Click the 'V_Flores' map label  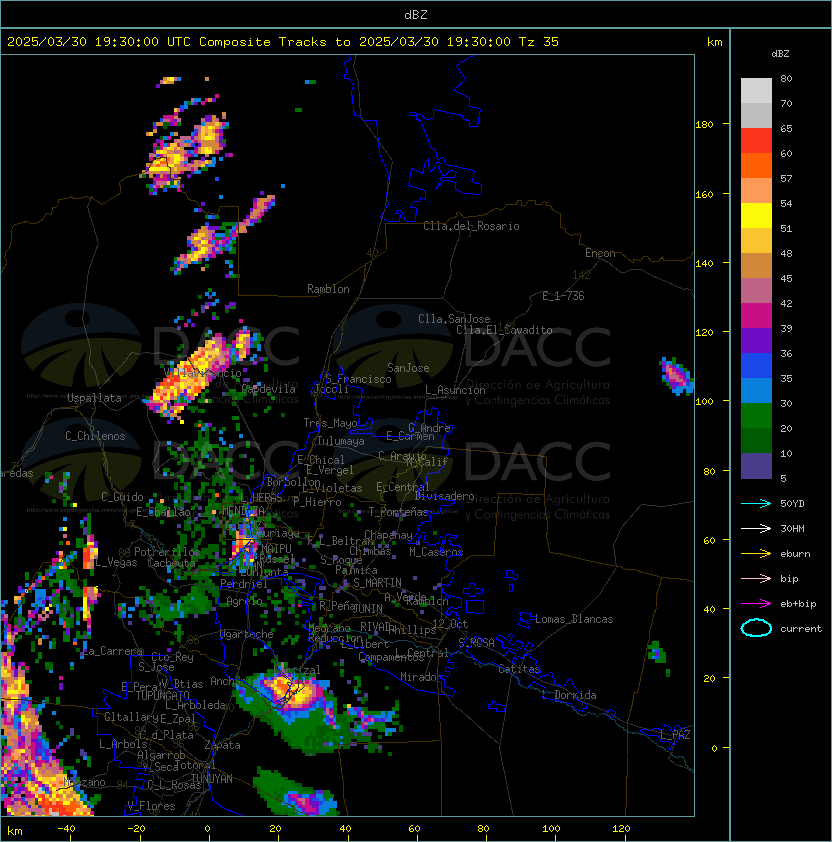coord(151,806)
